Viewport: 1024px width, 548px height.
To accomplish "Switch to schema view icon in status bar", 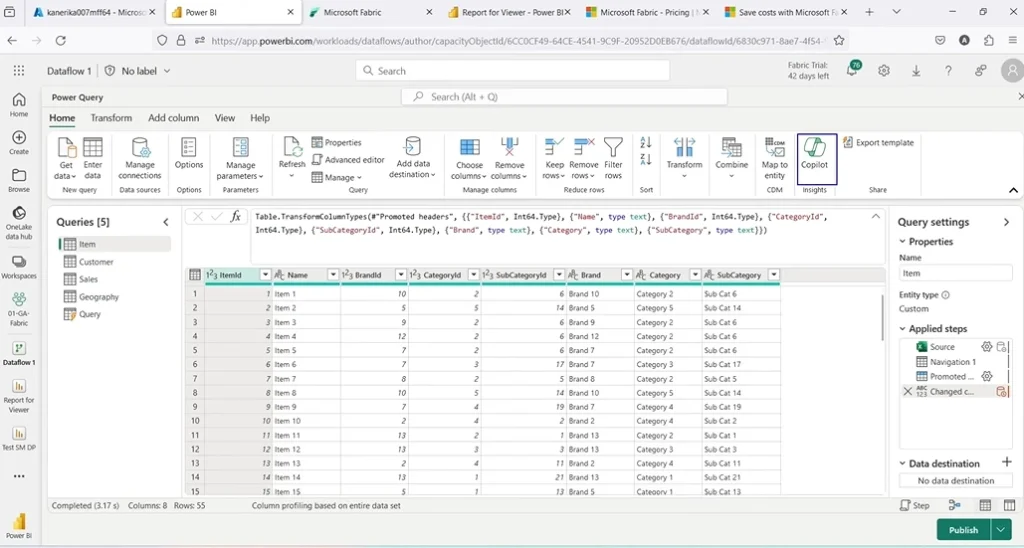I will tap(1009, 505).
